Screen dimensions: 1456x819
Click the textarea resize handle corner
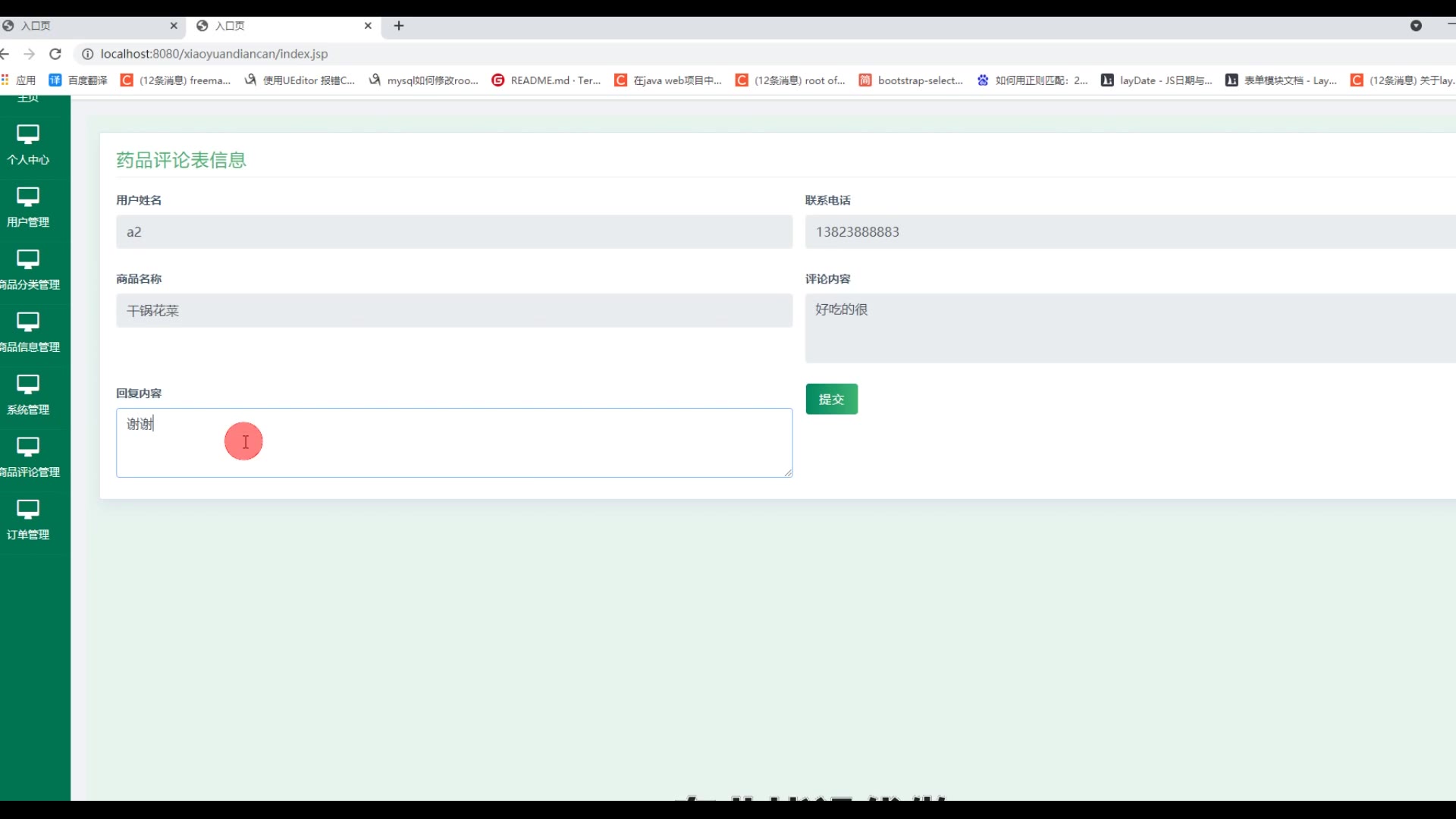pyautogui.click(x=789, y=472)
